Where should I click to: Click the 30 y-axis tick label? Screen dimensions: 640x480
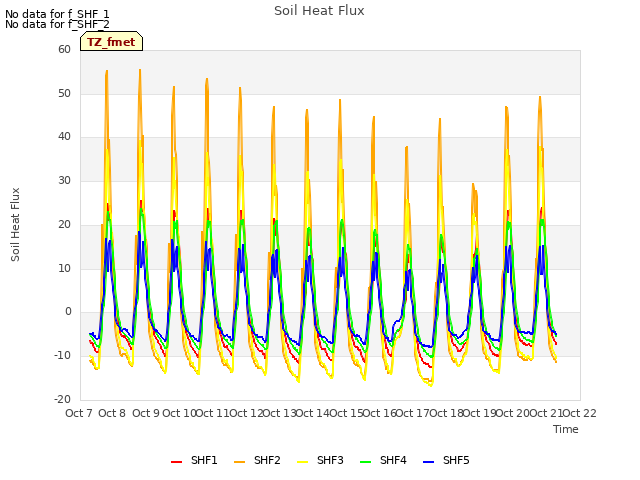pos(64,180)
